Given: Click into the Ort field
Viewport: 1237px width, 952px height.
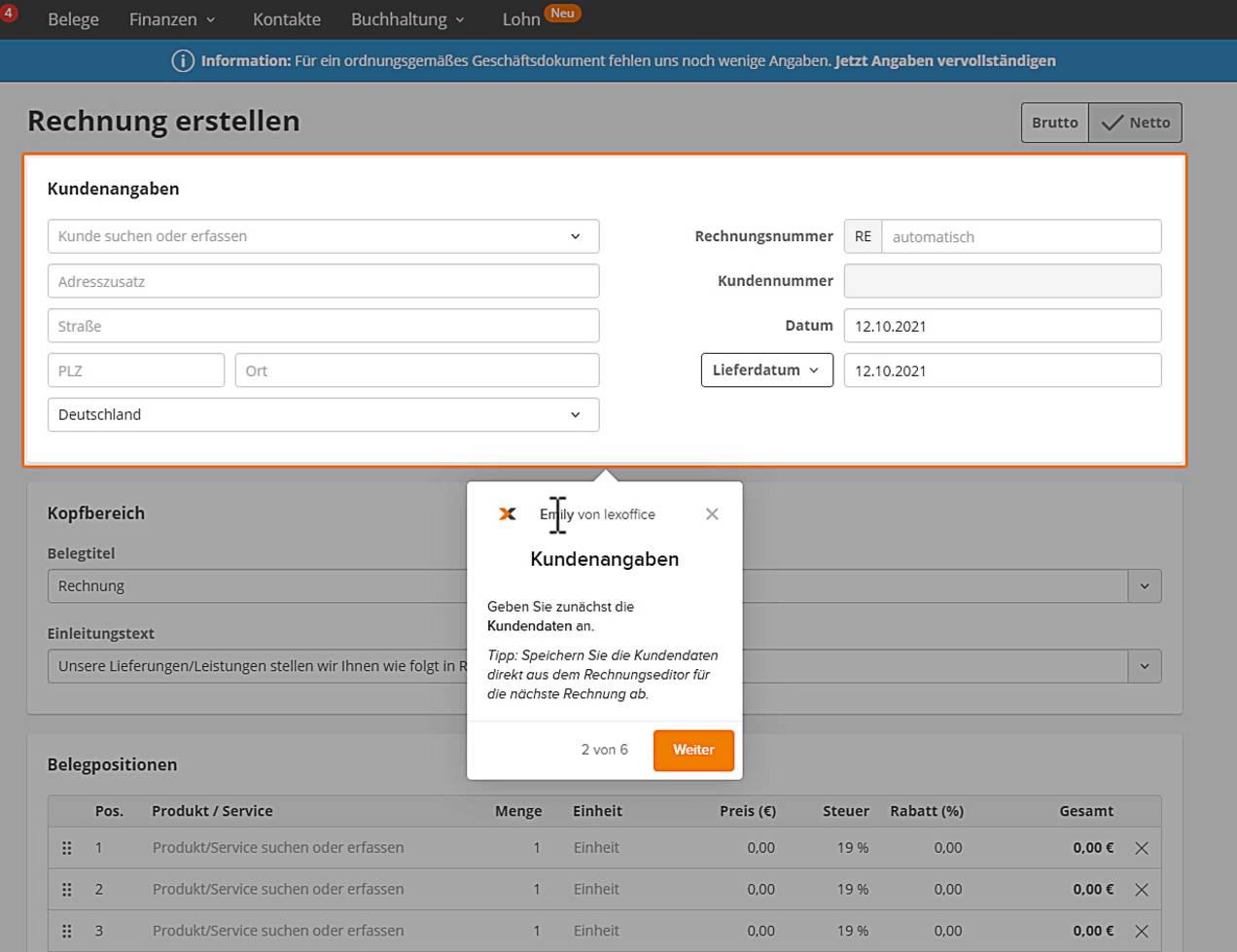Looking at the screenshot, I should (x=417, y=370).
